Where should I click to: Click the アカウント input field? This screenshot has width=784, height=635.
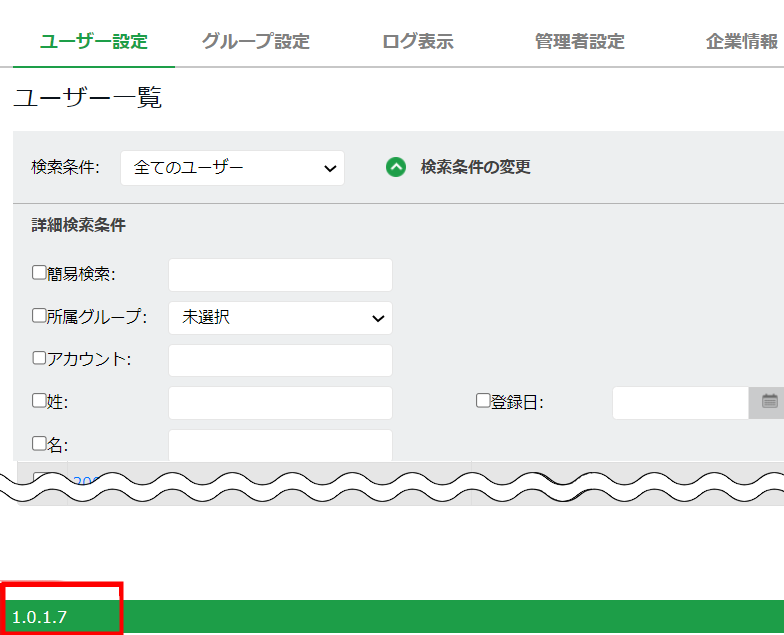tap(280, 360)
